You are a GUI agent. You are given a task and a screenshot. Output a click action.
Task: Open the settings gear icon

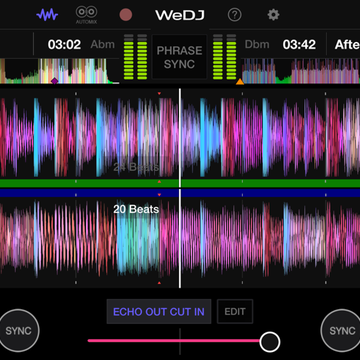tap(273, 15)
